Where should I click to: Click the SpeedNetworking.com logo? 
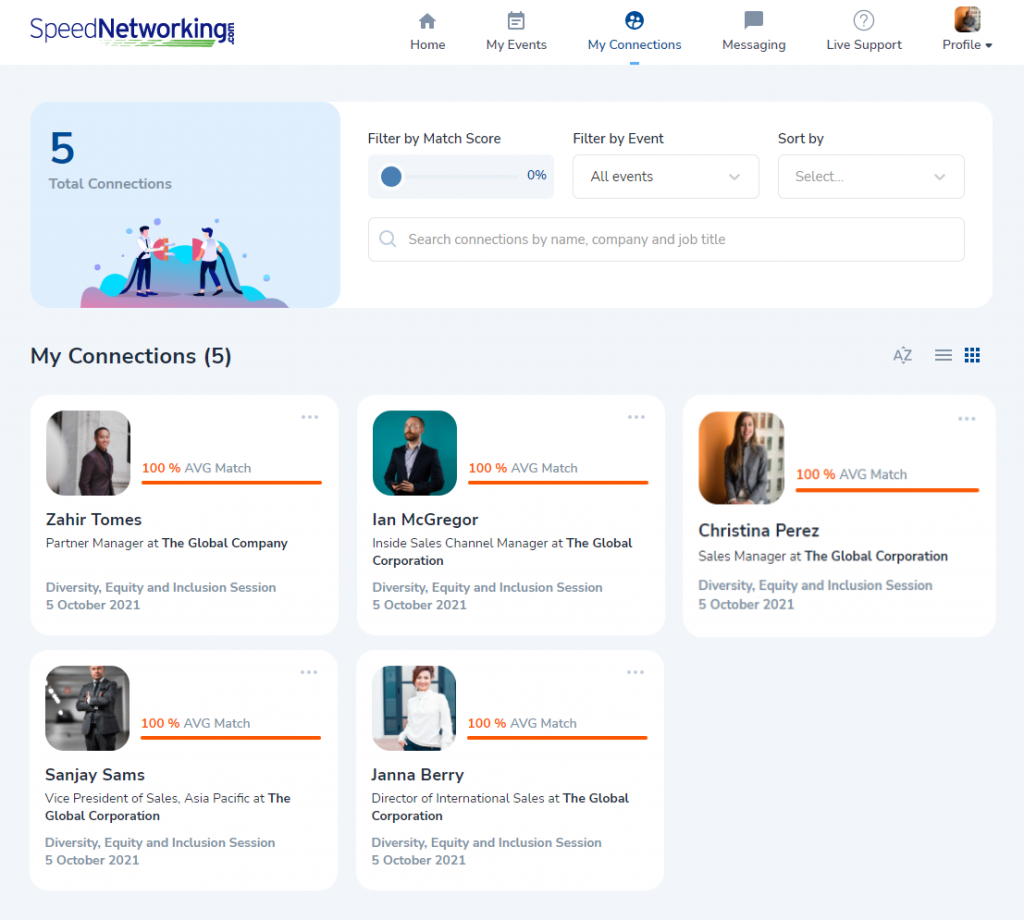pyautogui.click(x=132, y=30)
